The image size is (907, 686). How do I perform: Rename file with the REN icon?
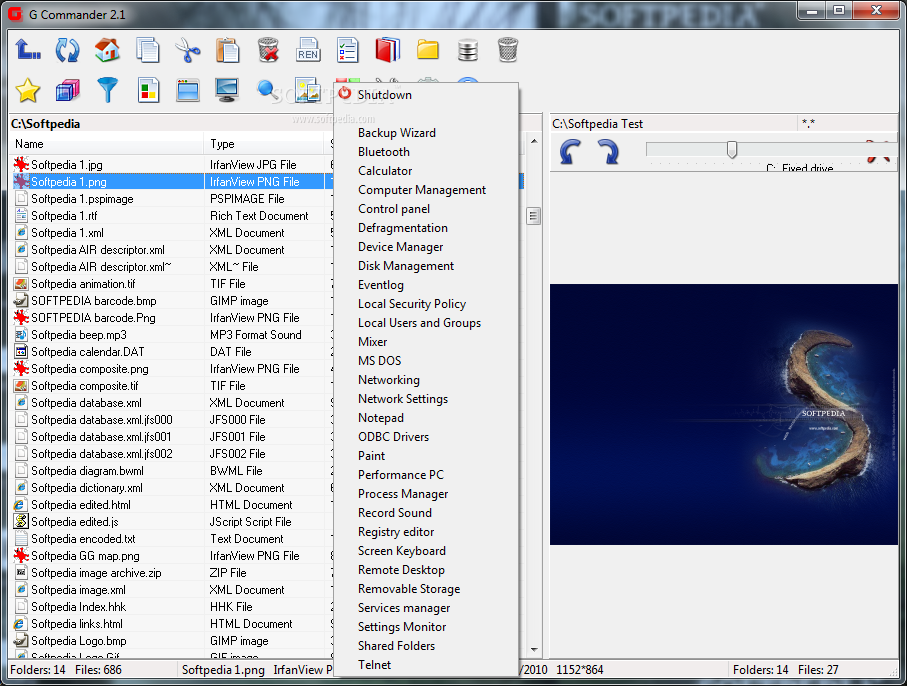(x=308, y=50)
